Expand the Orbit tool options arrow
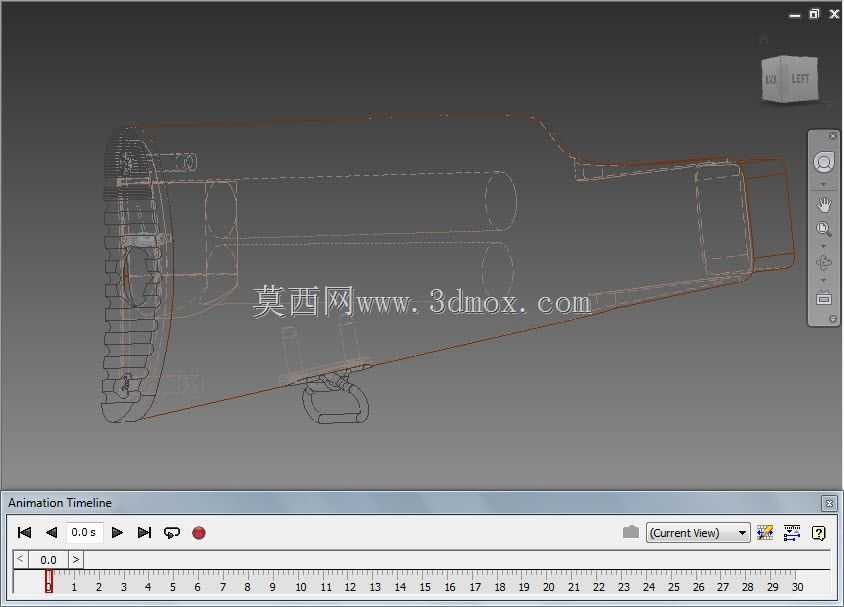Viewport: 844px width, 607px height. click(x=823, y=280)
